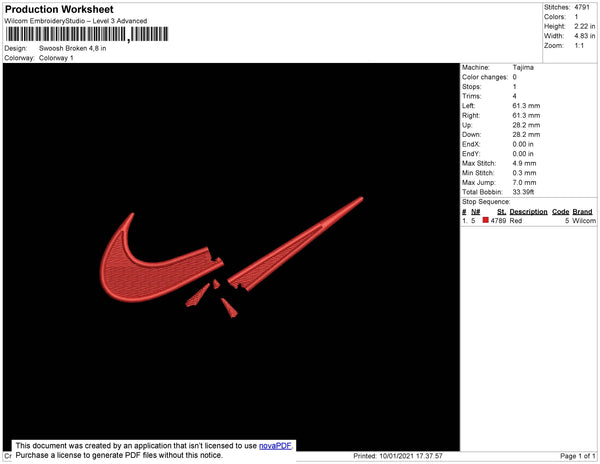Select the 'Down:' label
Image resolution: width=600 pixels, height=464 pixels.
[x=471, y=135]
